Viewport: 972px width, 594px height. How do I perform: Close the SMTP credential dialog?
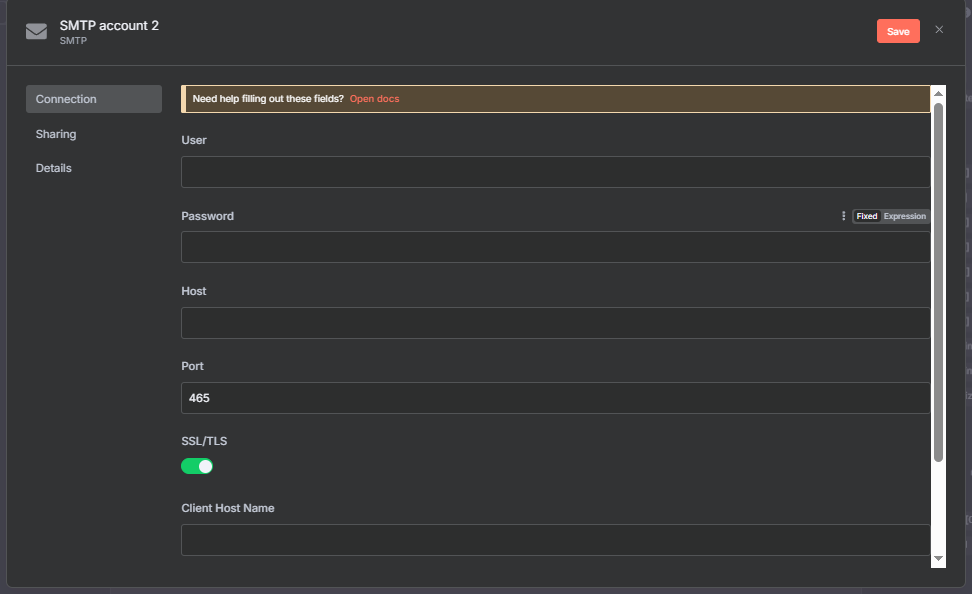pyautogui.click(x=939, y=30)
